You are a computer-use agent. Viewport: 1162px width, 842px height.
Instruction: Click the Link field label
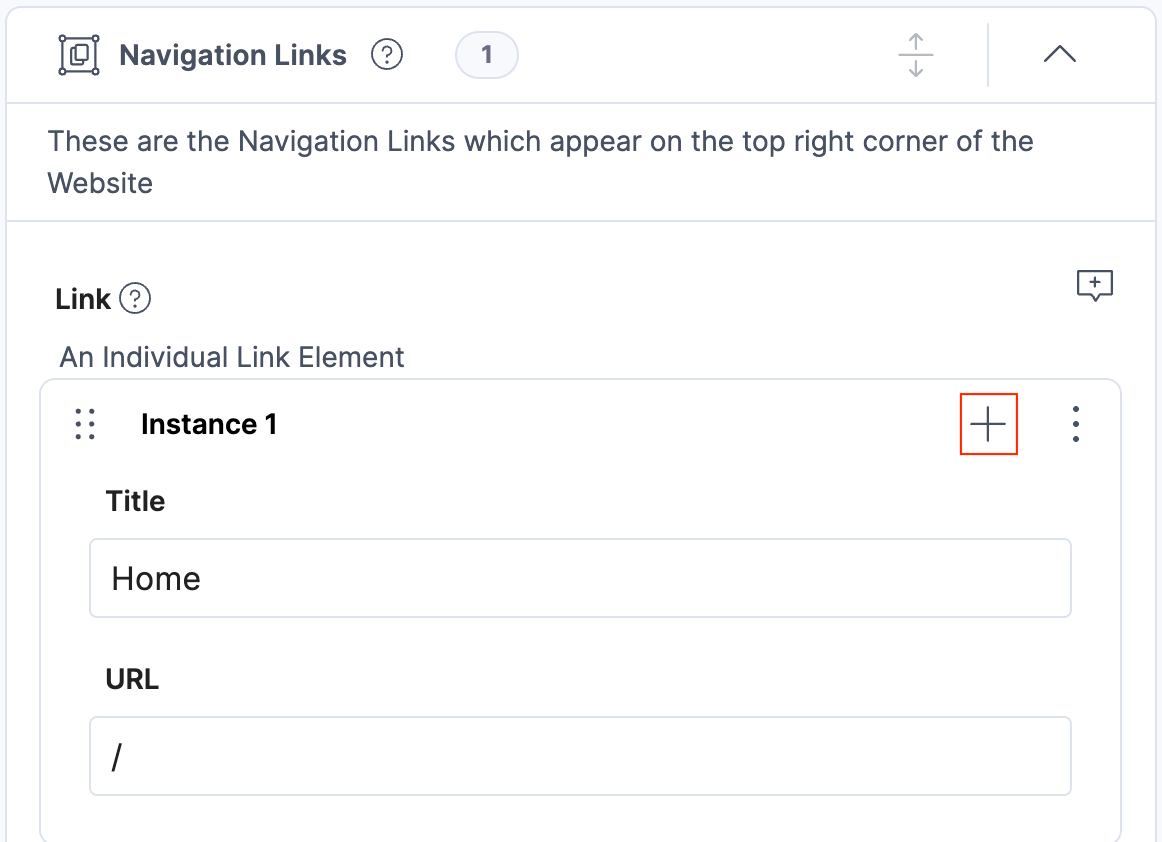(83, 299)
